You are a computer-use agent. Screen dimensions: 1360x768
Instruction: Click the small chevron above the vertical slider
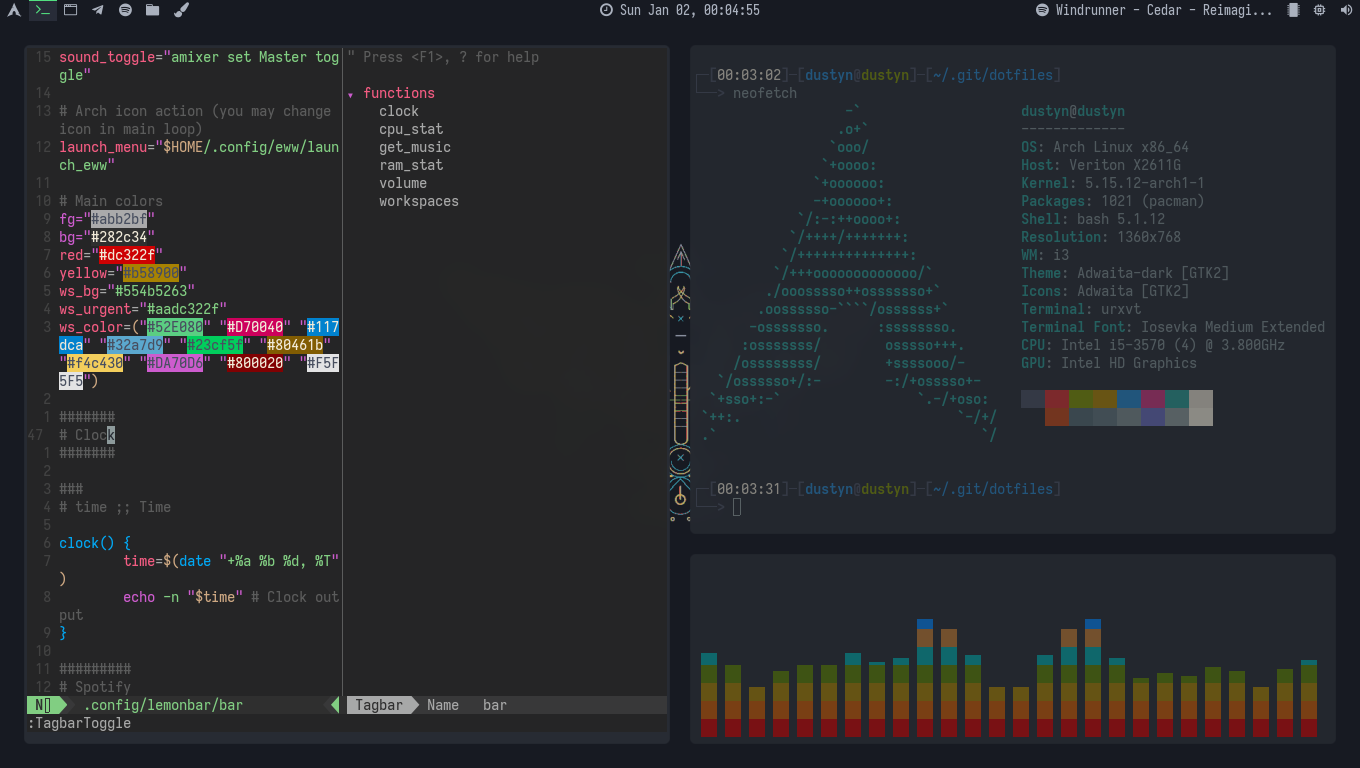pyautogui.click(x=680, y=353)
